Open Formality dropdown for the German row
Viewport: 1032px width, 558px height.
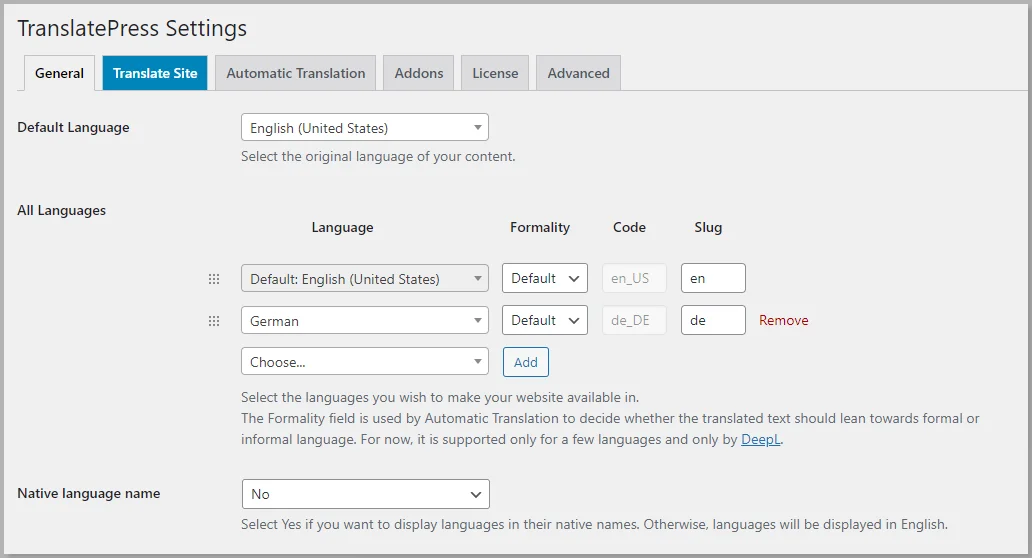[x=545, y=320]
